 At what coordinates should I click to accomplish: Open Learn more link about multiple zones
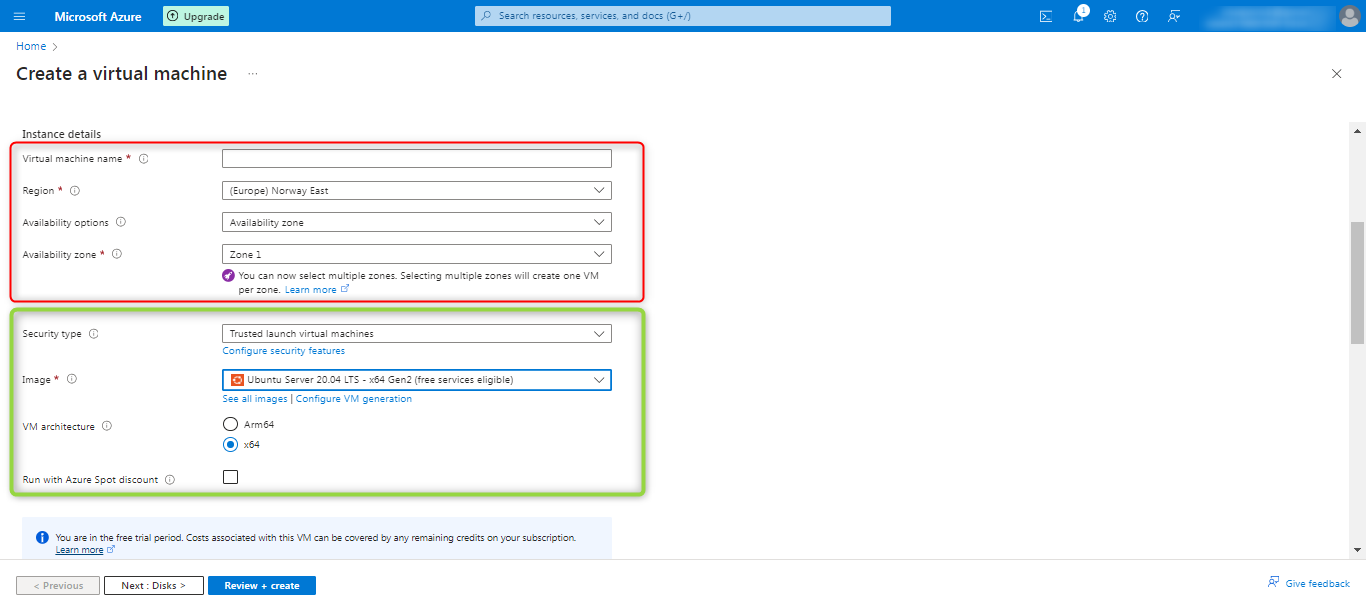(x=317, y=290)
